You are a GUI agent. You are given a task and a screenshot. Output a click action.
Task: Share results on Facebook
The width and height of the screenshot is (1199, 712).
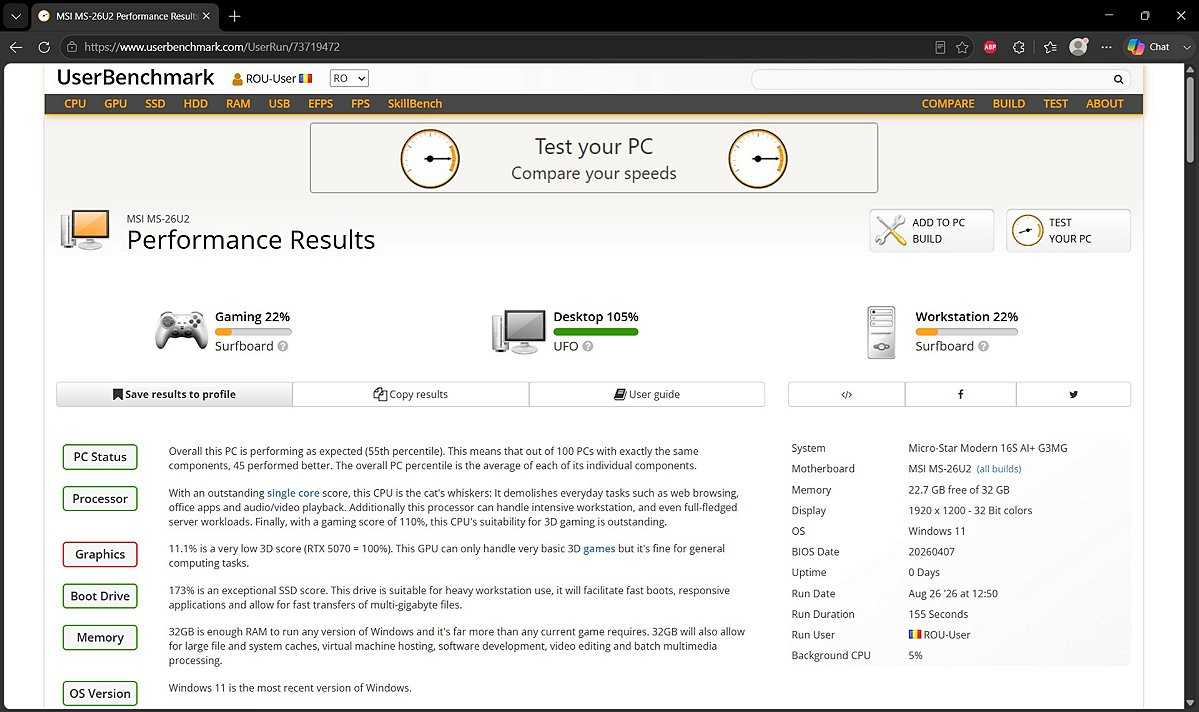point(960,395)
